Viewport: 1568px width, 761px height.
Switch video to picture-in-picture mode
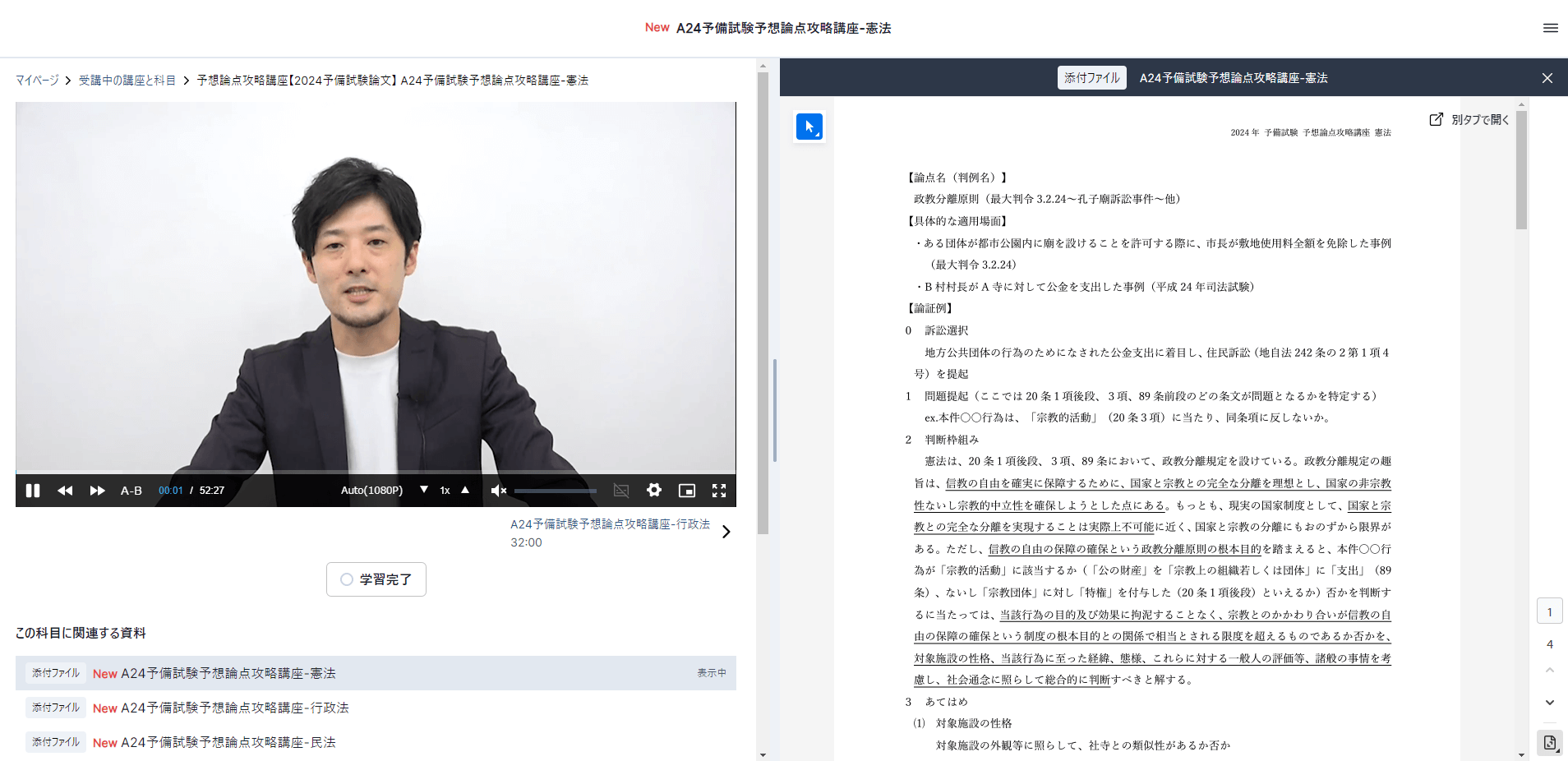pos(687,491)
